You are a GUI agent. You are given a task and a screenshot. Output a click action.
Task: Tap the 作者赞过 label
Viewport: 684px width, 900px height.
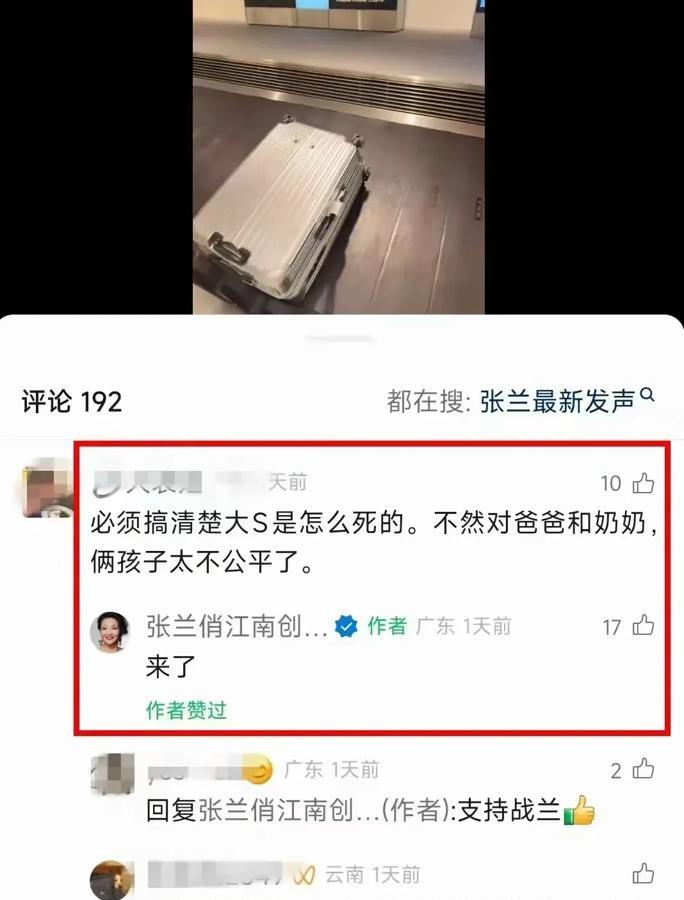(186, 710)
